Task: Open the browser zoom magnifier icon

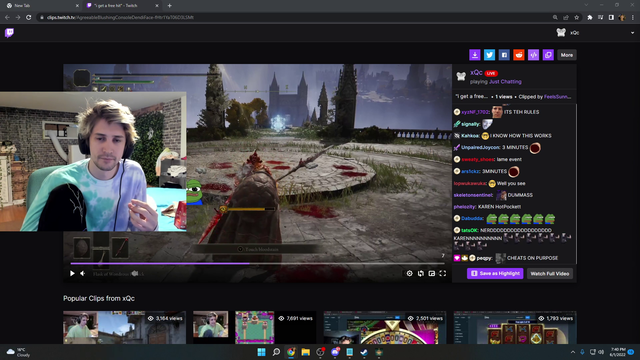Action: point(555,18)
